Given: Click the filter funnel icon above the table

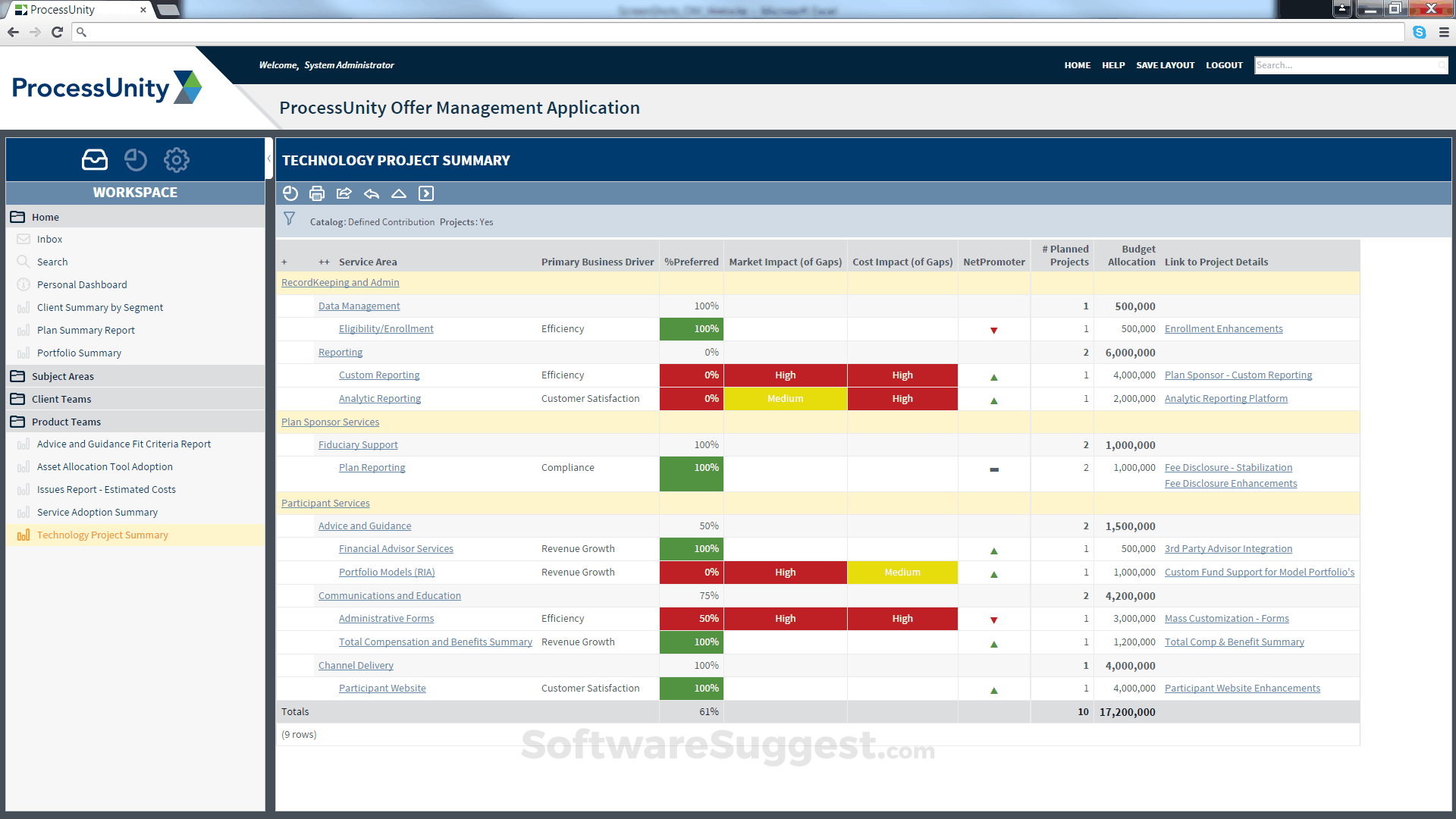Looking at the screenshot, I should coord(289,218).
